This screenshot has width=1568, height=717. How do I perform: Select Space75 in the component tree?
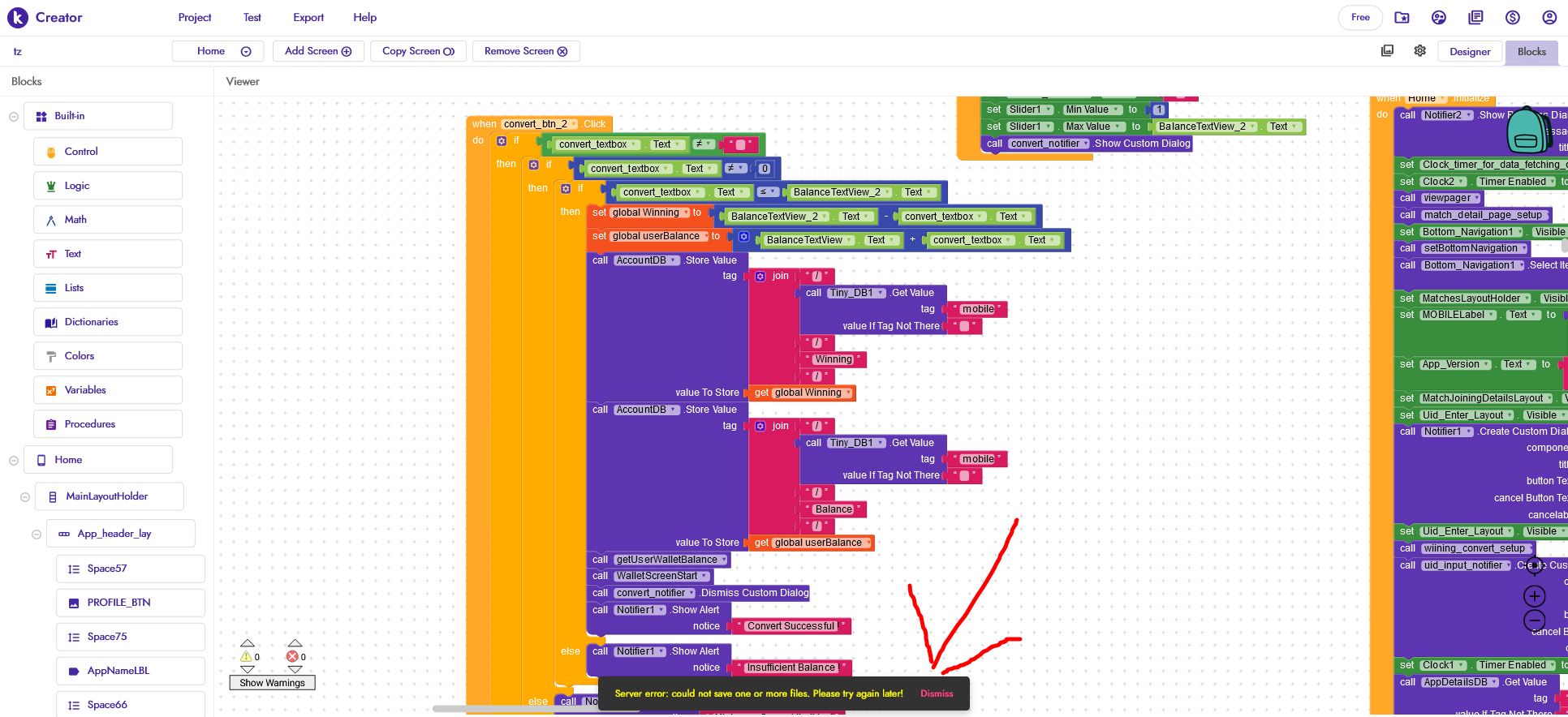pyautogui.click(x=131, y=638)
